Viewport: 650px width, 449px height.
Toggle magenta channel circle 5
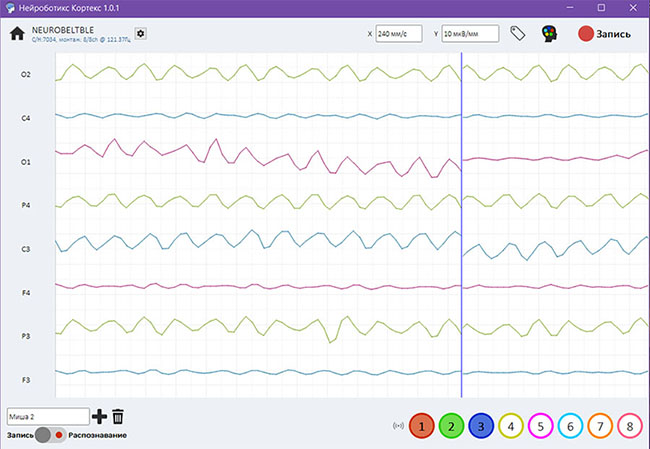[540, 426]
